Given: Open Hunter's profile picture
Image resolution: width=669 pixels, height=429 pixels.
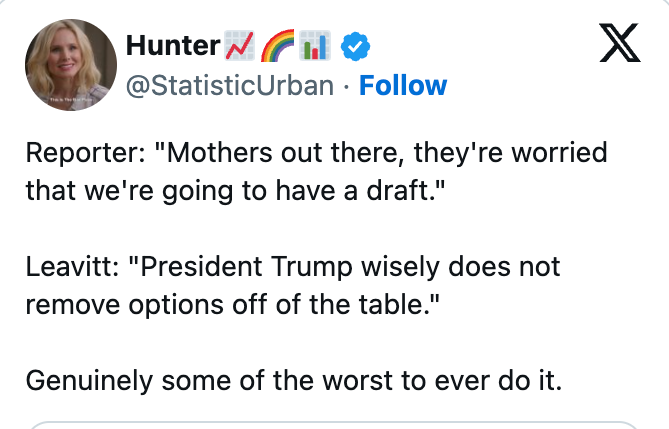Looking at the screenshot, I should 71,65.
